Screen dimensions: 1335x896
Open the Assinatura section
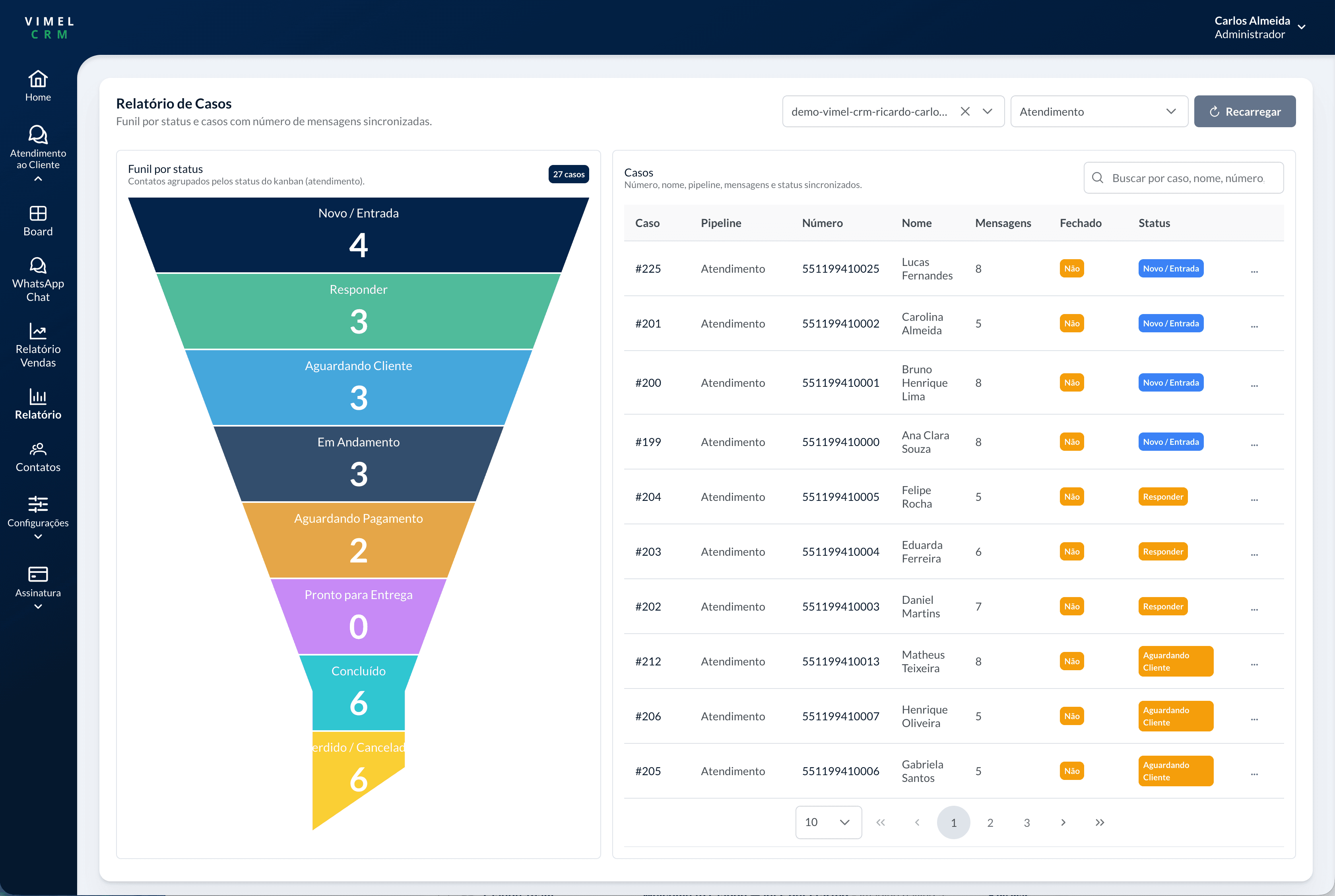pos(38,581)
